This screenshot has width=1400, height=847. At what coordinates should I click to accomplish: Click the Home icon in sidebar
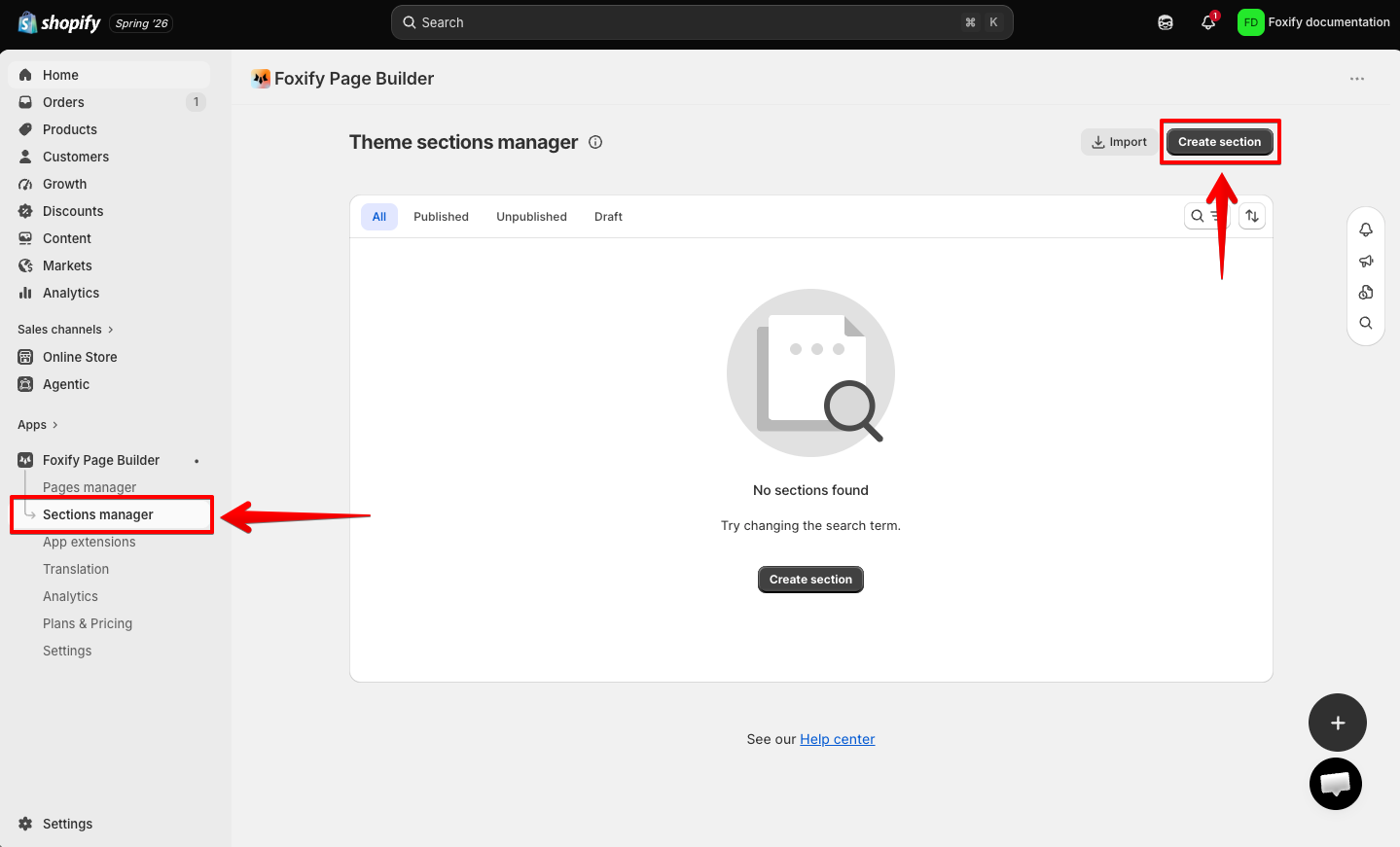pos(25,75)
